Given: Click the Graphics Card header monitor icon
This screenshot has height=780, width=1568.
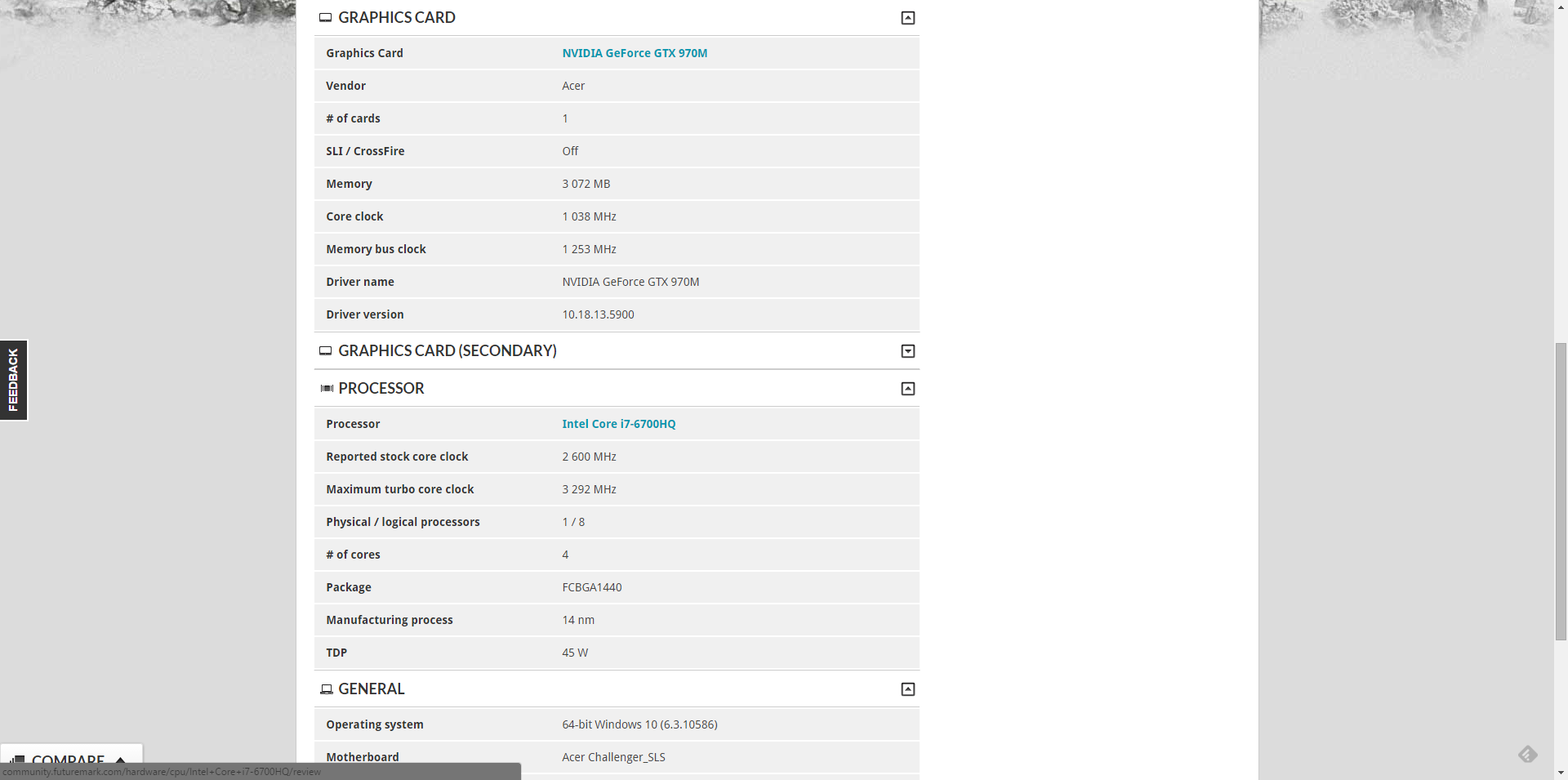Looking at the screenshot, I should point(325,17).
